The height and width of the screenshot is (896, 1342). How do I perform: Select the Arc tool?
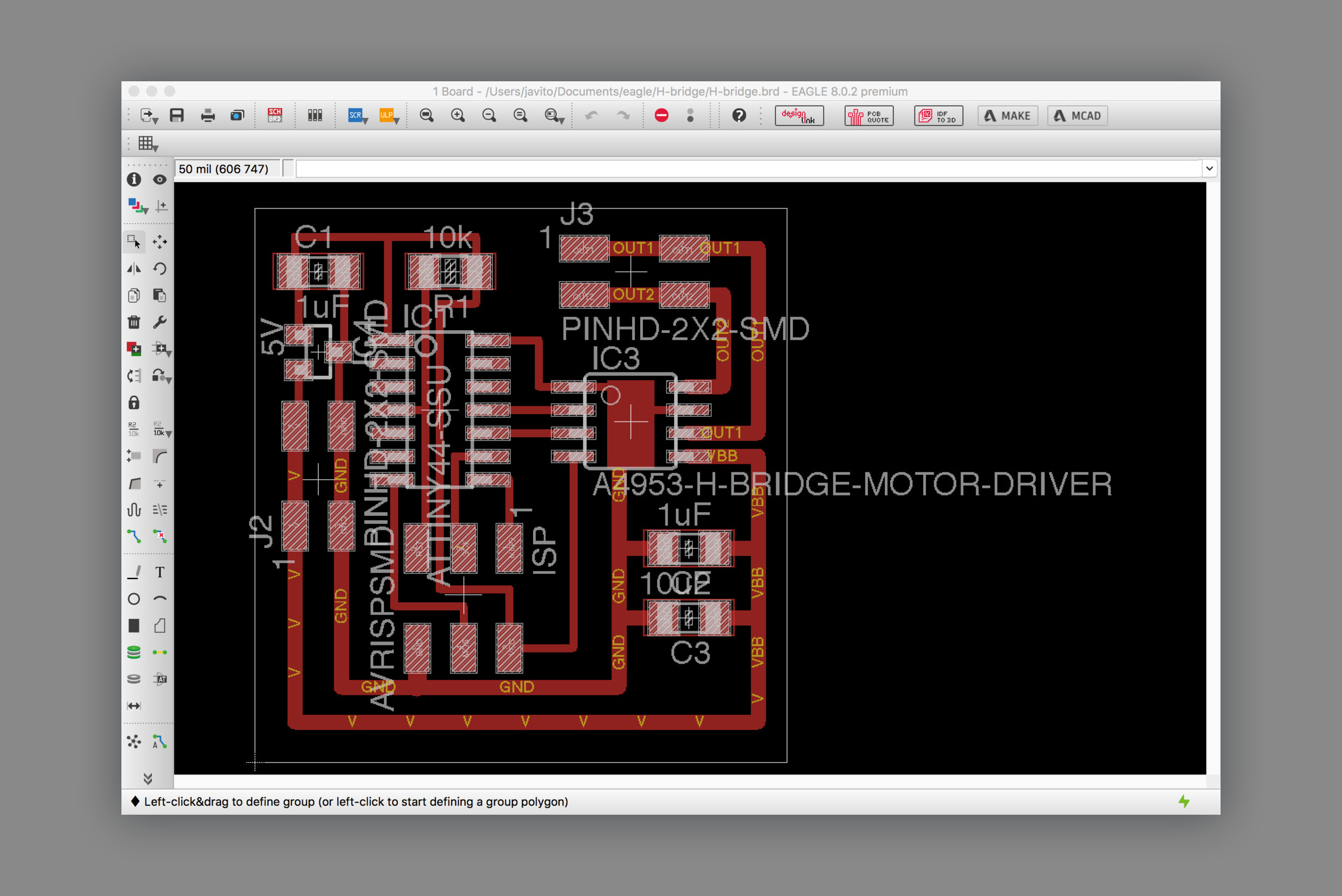pyautogui.click(x=159, y=599)
